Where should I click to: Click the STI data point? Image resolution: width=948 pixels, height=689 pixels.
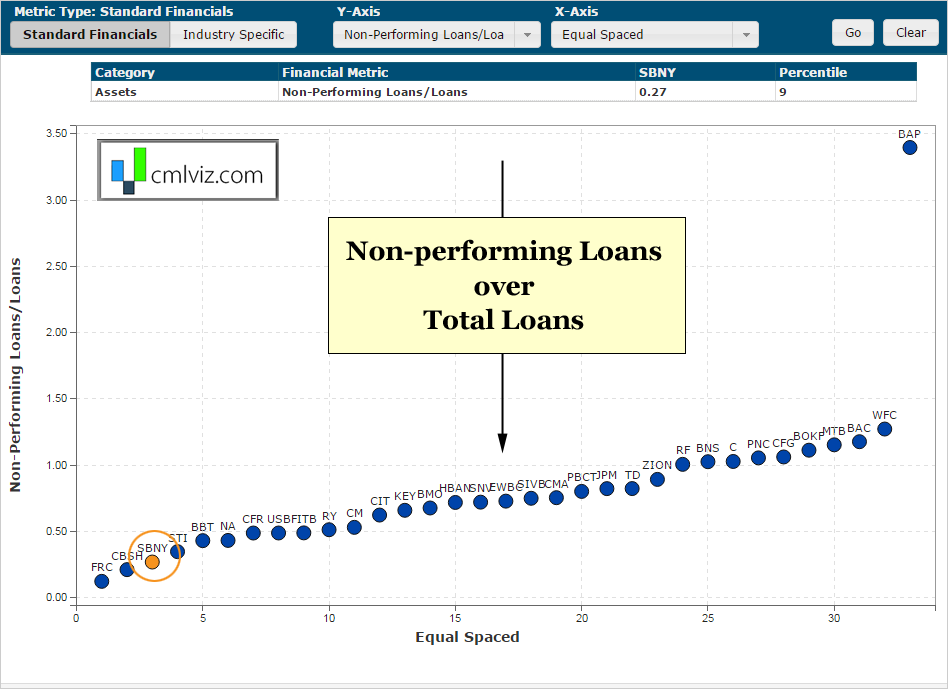pos(177,551)
